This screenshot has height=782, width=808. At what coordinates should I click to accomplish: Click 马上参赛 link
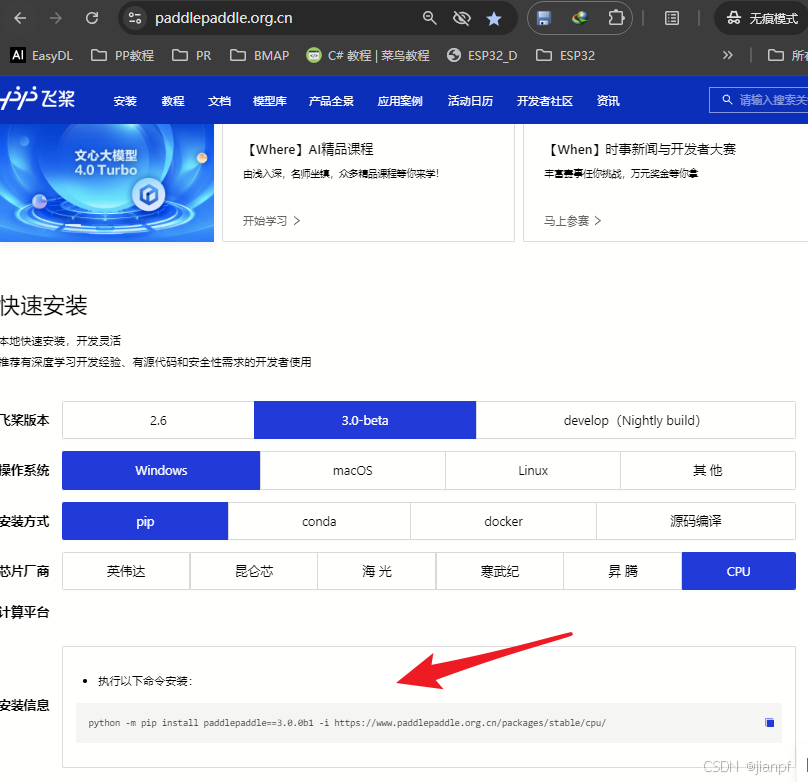pos(572,221)
